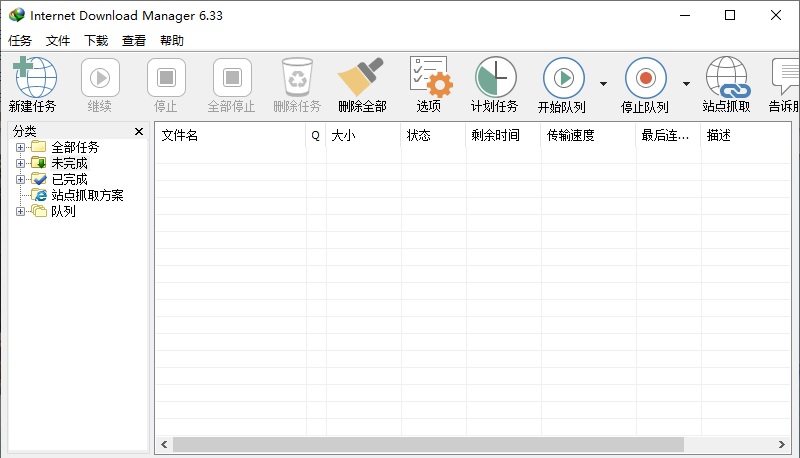Image resolution: width=800 pixels, height=458 pixels.
Task: Open the 文件 menu
Action: coord(58,40)
